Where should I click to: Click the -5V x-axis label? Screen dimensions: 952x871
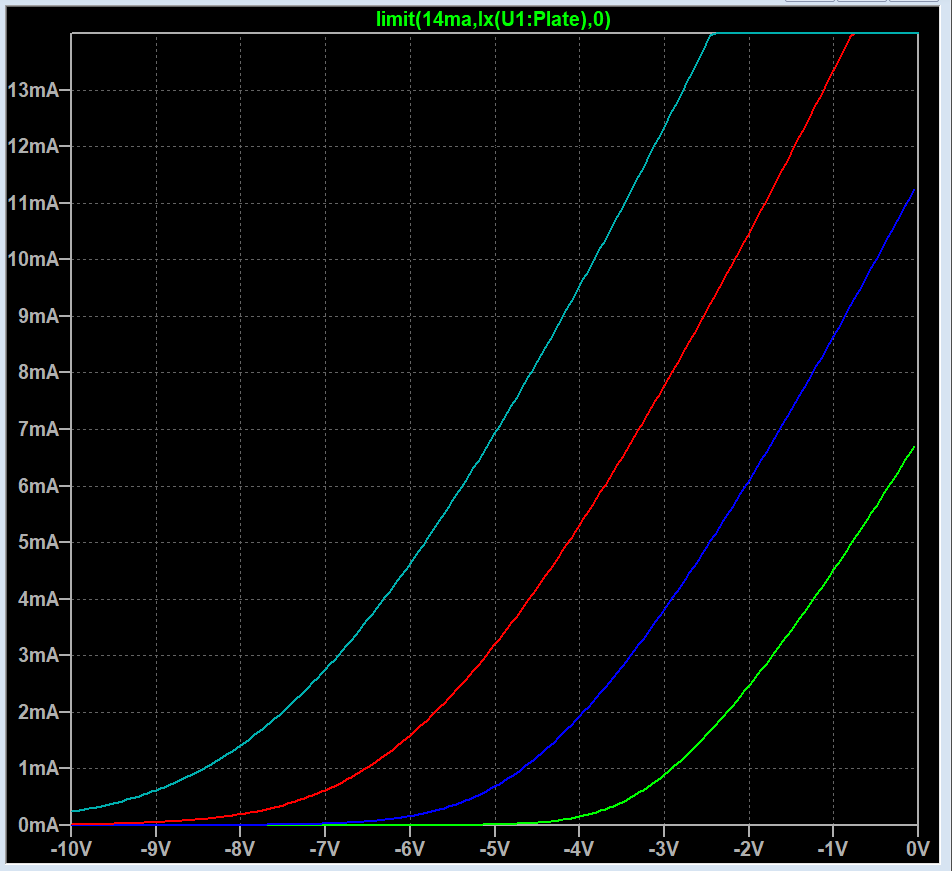(494, 849)
